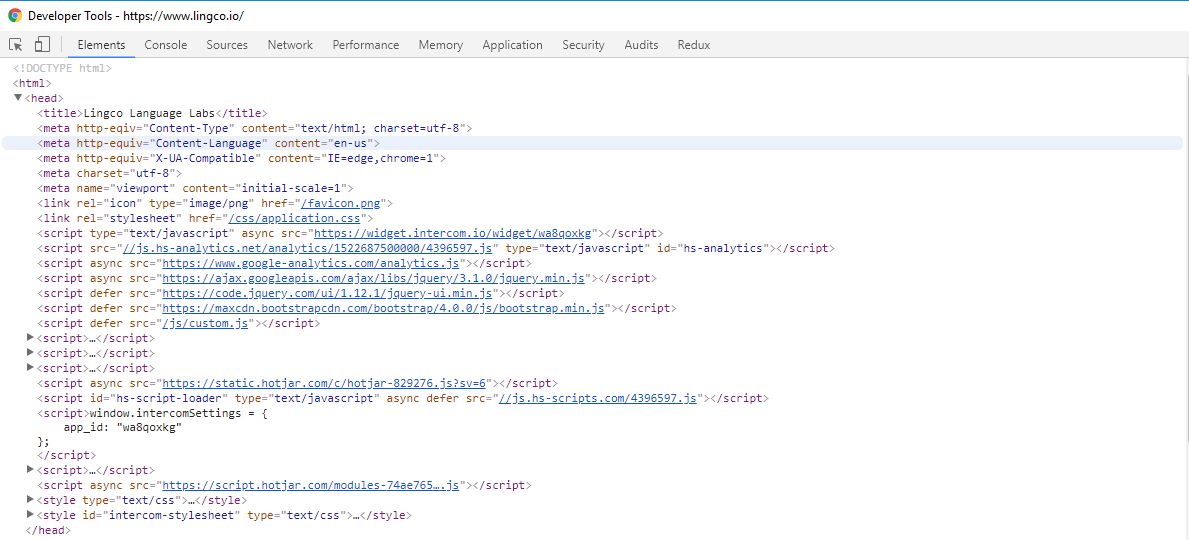Expand the intercom-stylesheet style node
The image size is (1189, 540).
tap(30, 515)
